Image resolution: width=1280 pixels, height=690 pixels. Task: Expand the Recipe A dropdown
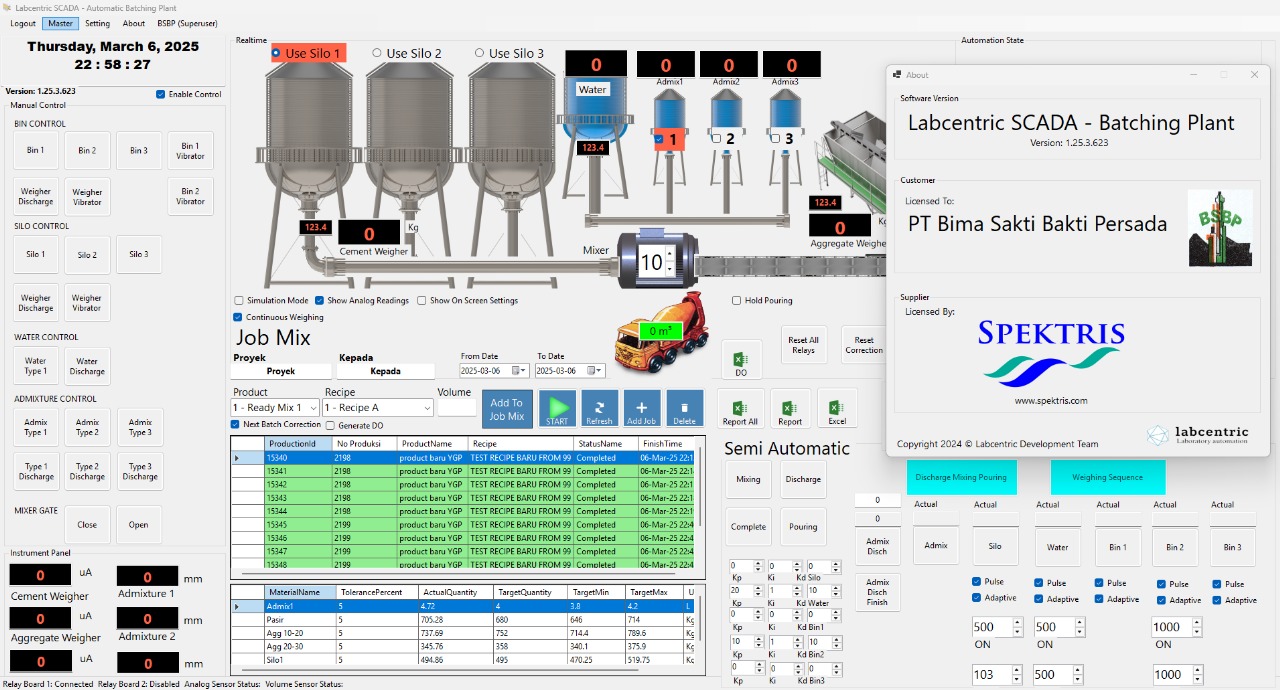(427, 408)
